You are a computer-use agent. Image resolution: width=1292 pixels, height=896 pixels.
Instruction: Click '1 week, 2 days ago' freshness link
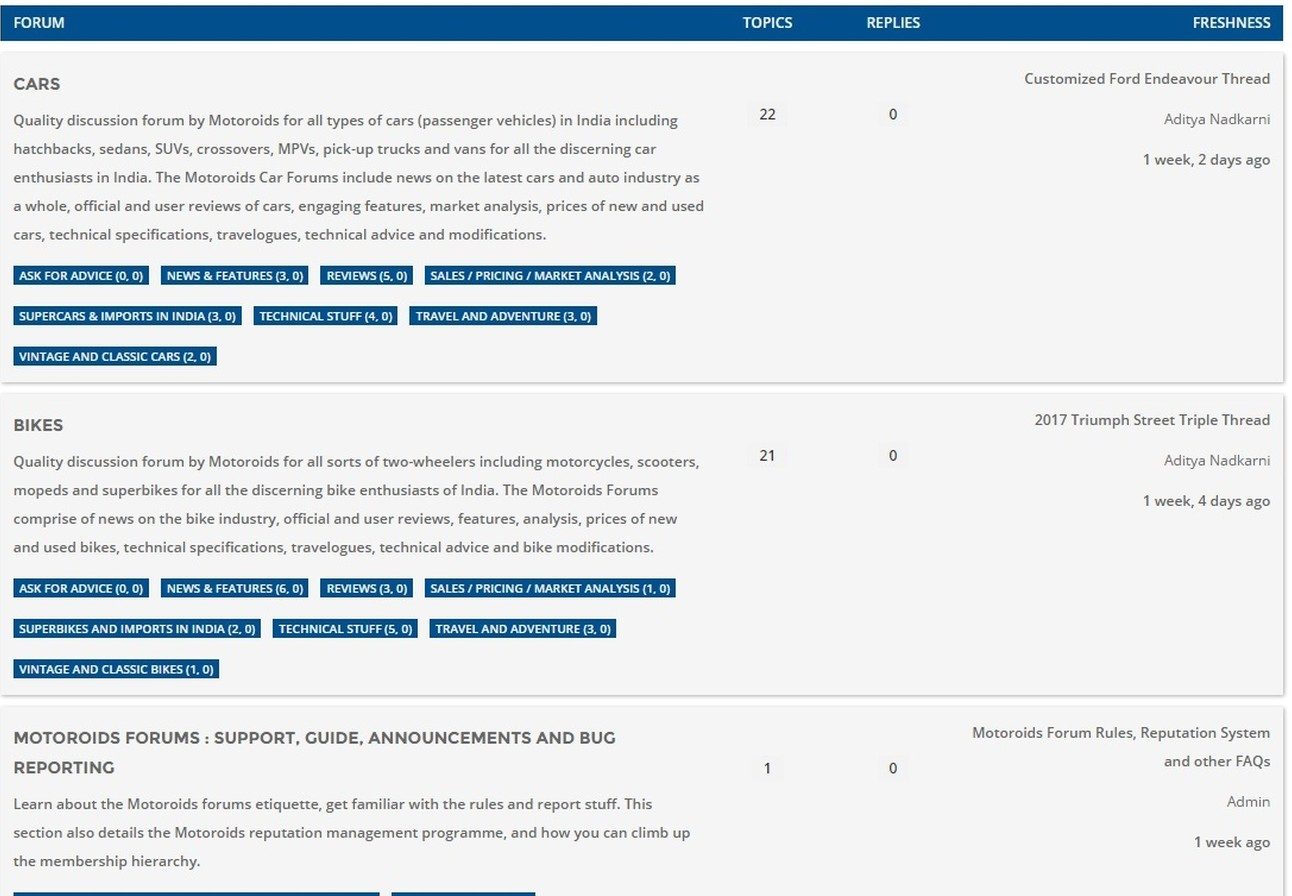1206,160
